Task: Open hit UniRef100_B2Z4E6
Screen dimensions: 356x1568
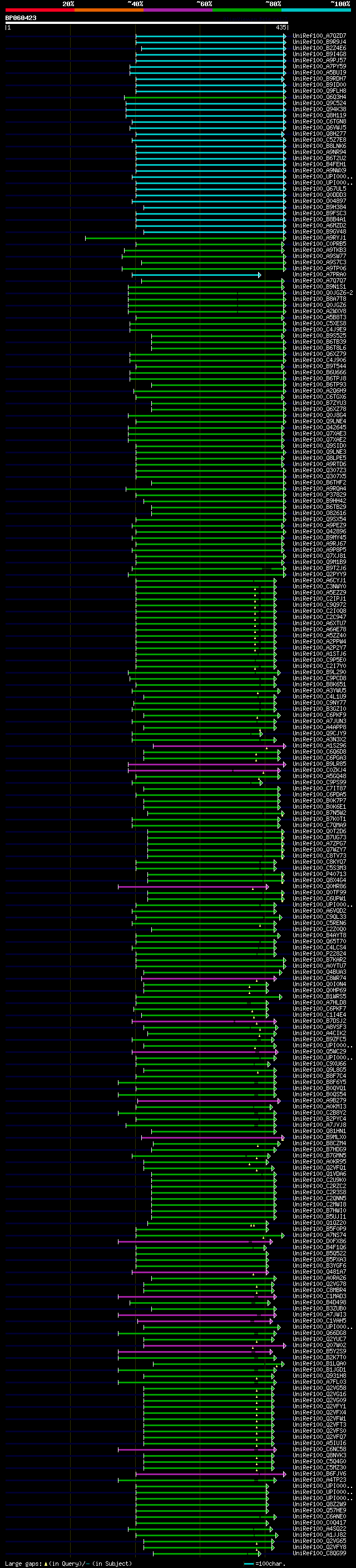Action: pyautogui.click(x=319, y=48)
